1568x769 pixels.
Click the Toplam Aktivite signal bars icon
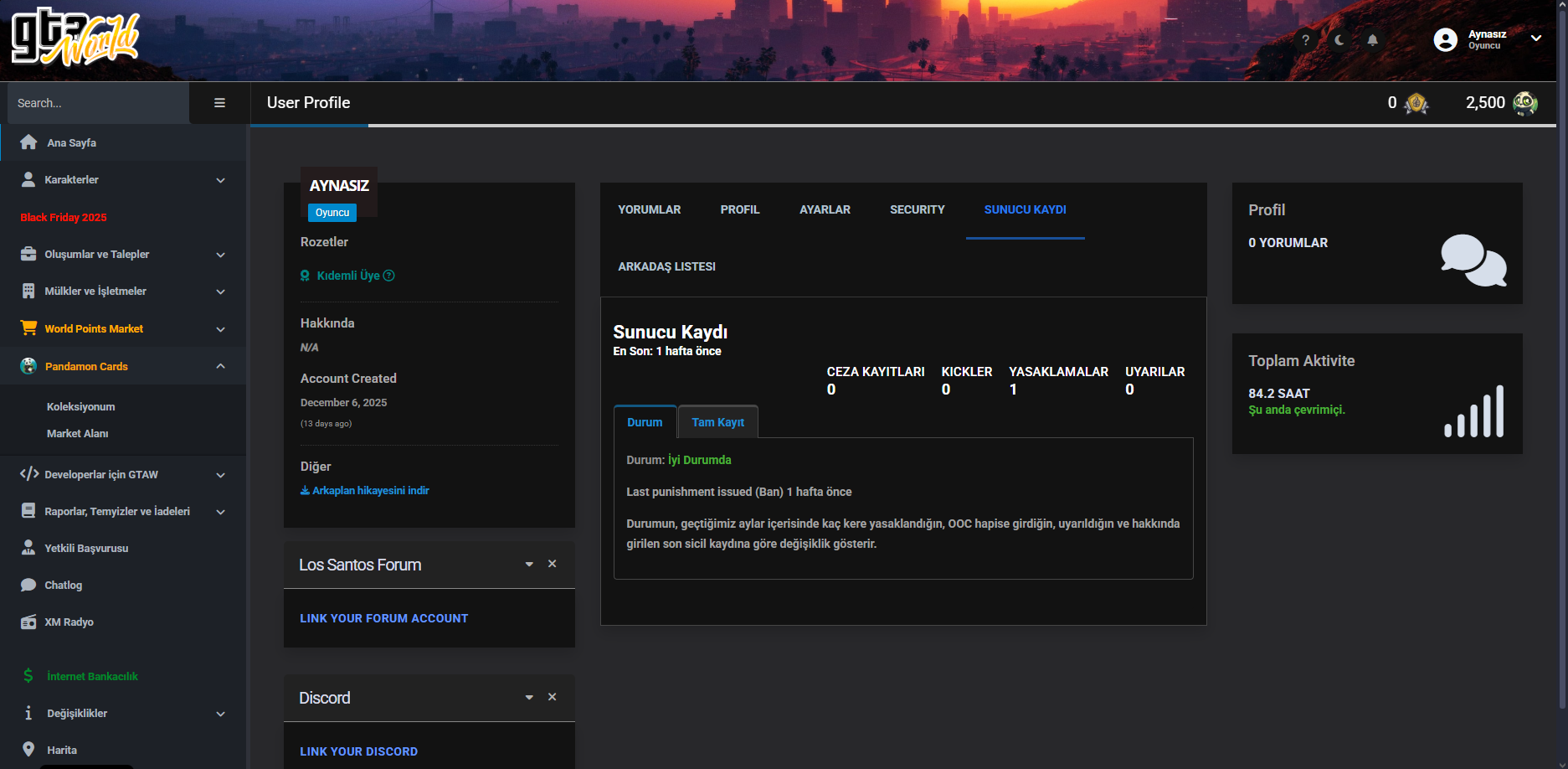(1474, 411)
